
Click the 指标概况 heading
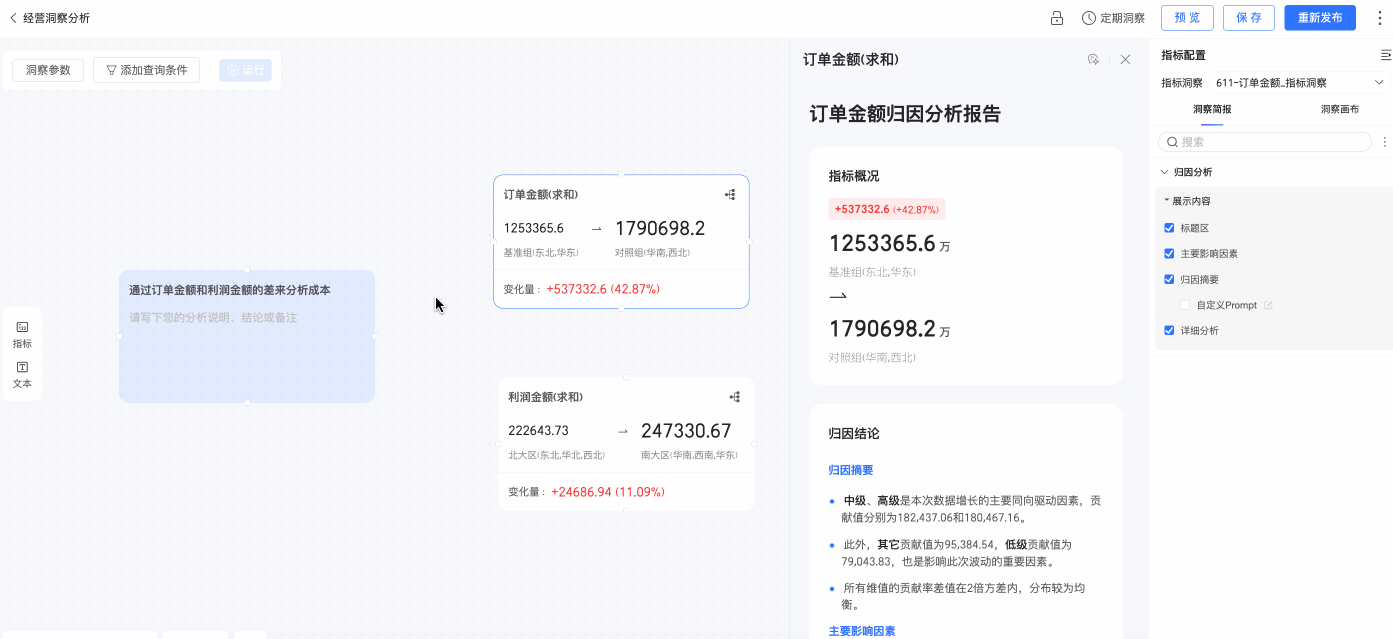854,176
